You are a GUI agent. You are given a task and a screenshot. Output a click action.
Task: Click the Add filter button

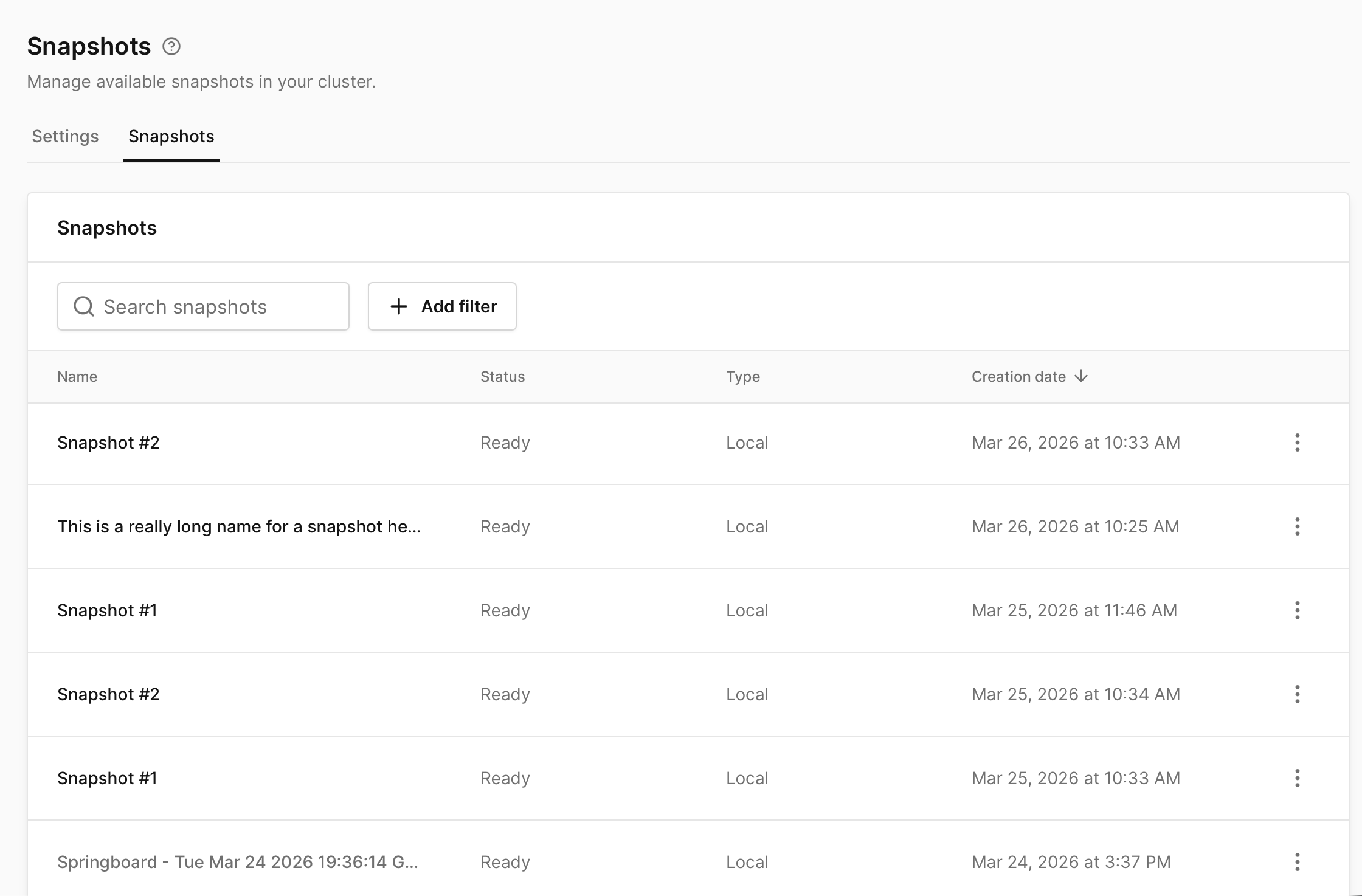[442, 306]
